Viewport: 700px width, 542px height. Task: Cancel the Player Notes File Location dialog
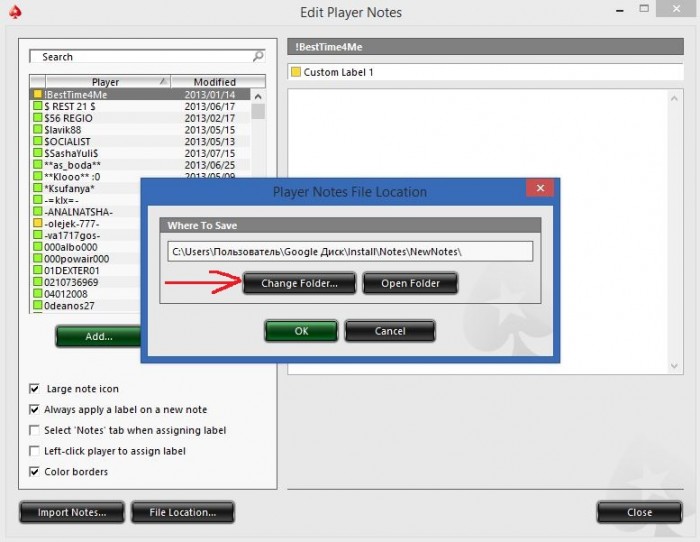[390, 331]
